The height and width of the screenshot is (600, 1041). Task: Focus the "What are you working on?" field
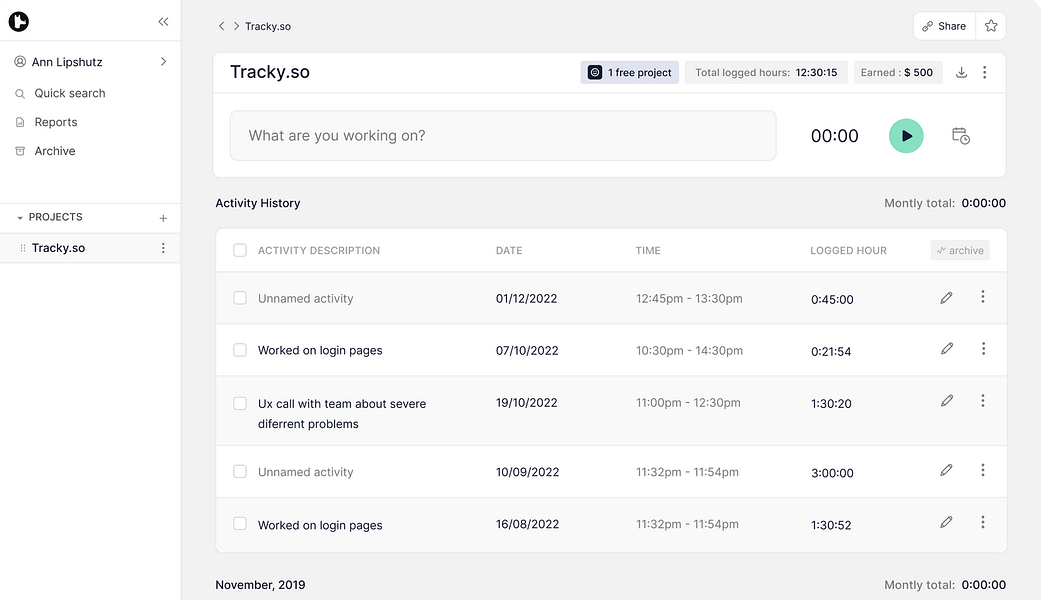point(503,135)
